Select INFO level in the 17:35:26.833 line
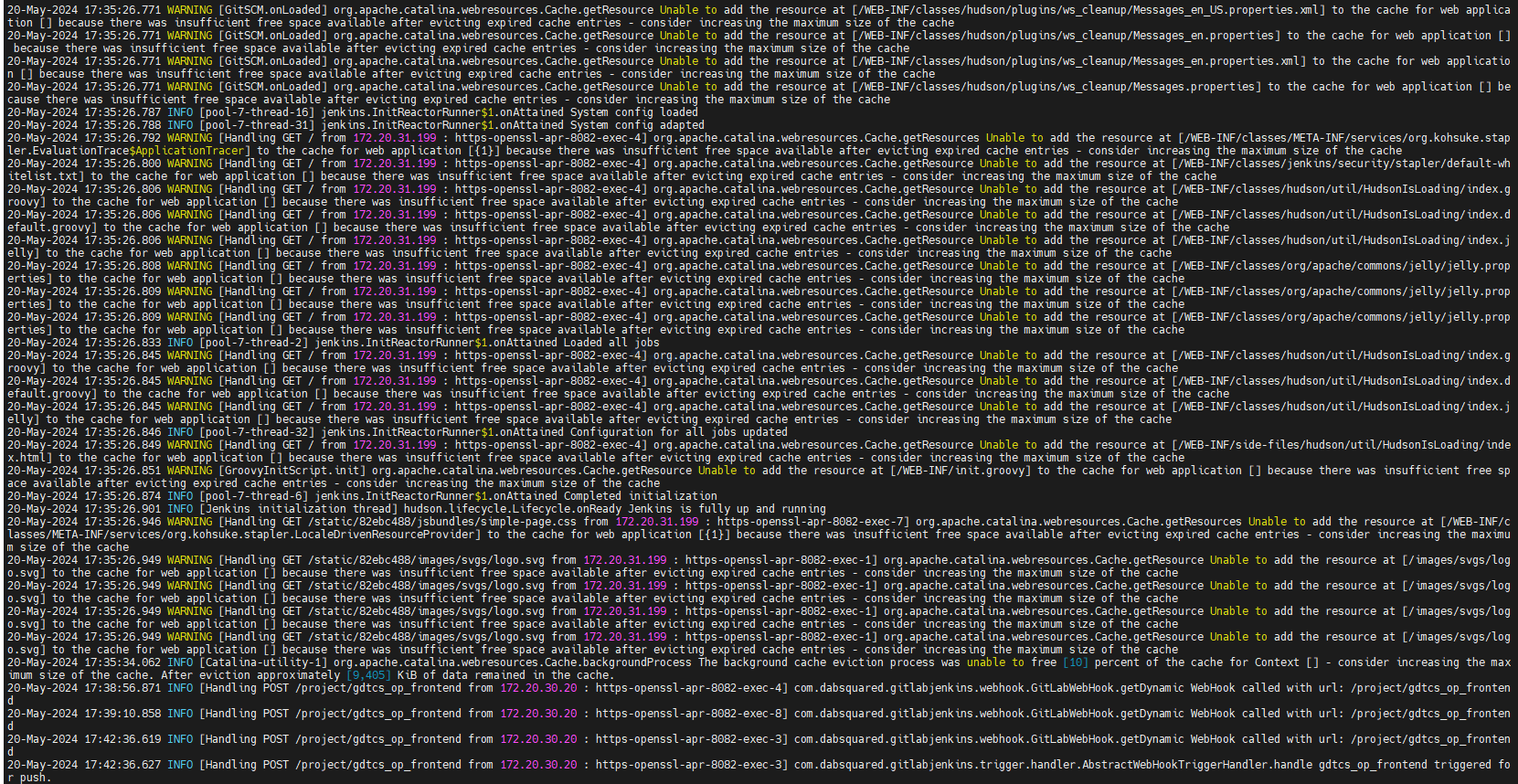The width and height of the screenshot is (1518, 784). tap(180, 343)
